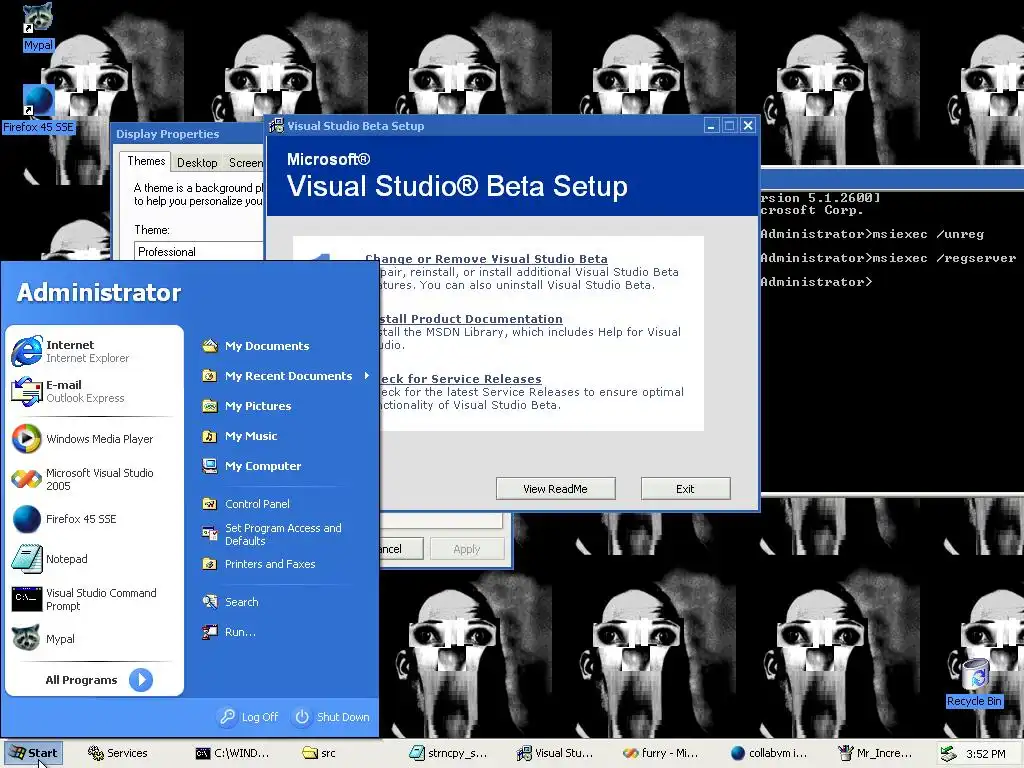Click the system tray network icon
Screen dimensions: 1024x768
point(949,754)
